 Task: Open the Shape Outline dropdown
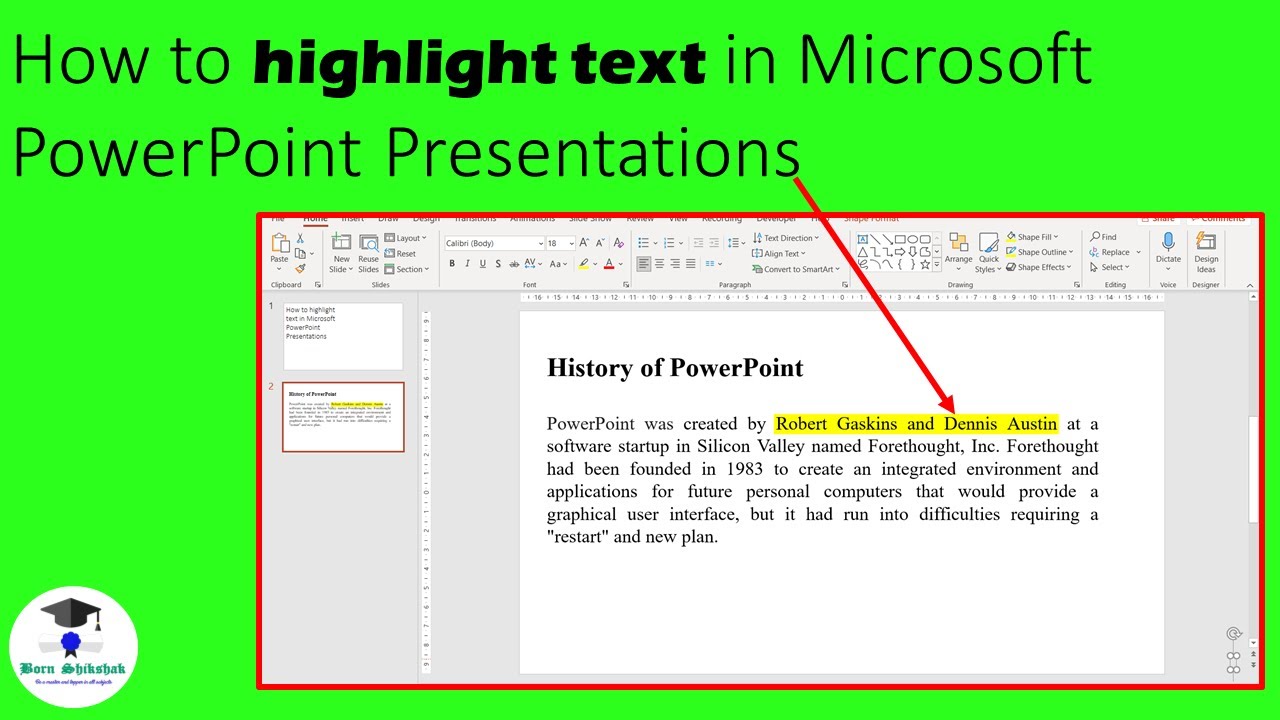point(1040,253)
